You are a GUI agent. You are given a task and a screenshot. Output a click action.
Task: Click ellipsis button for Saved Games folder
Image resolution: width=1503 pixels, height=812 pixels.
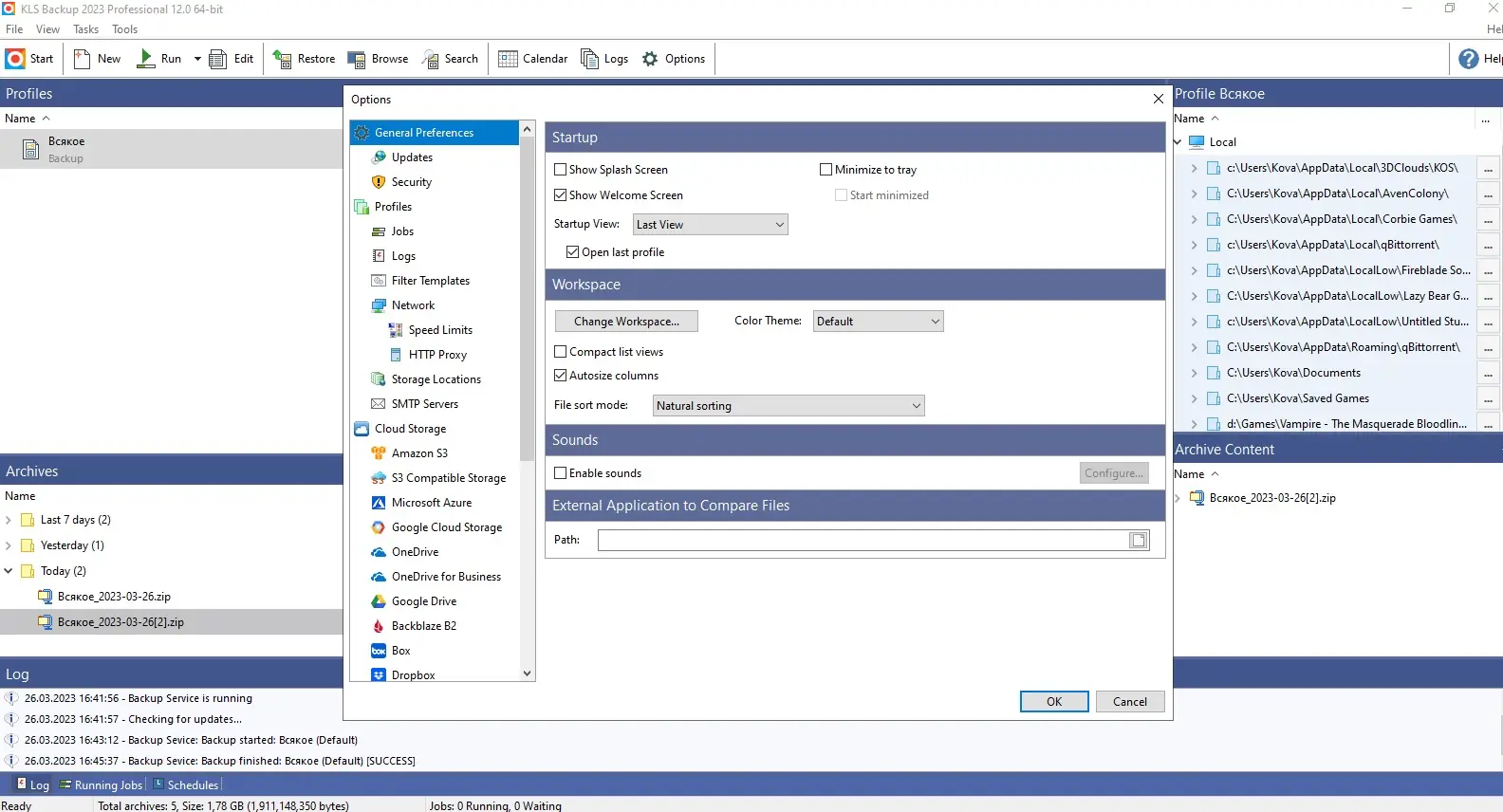click(x=1488, y=399)
